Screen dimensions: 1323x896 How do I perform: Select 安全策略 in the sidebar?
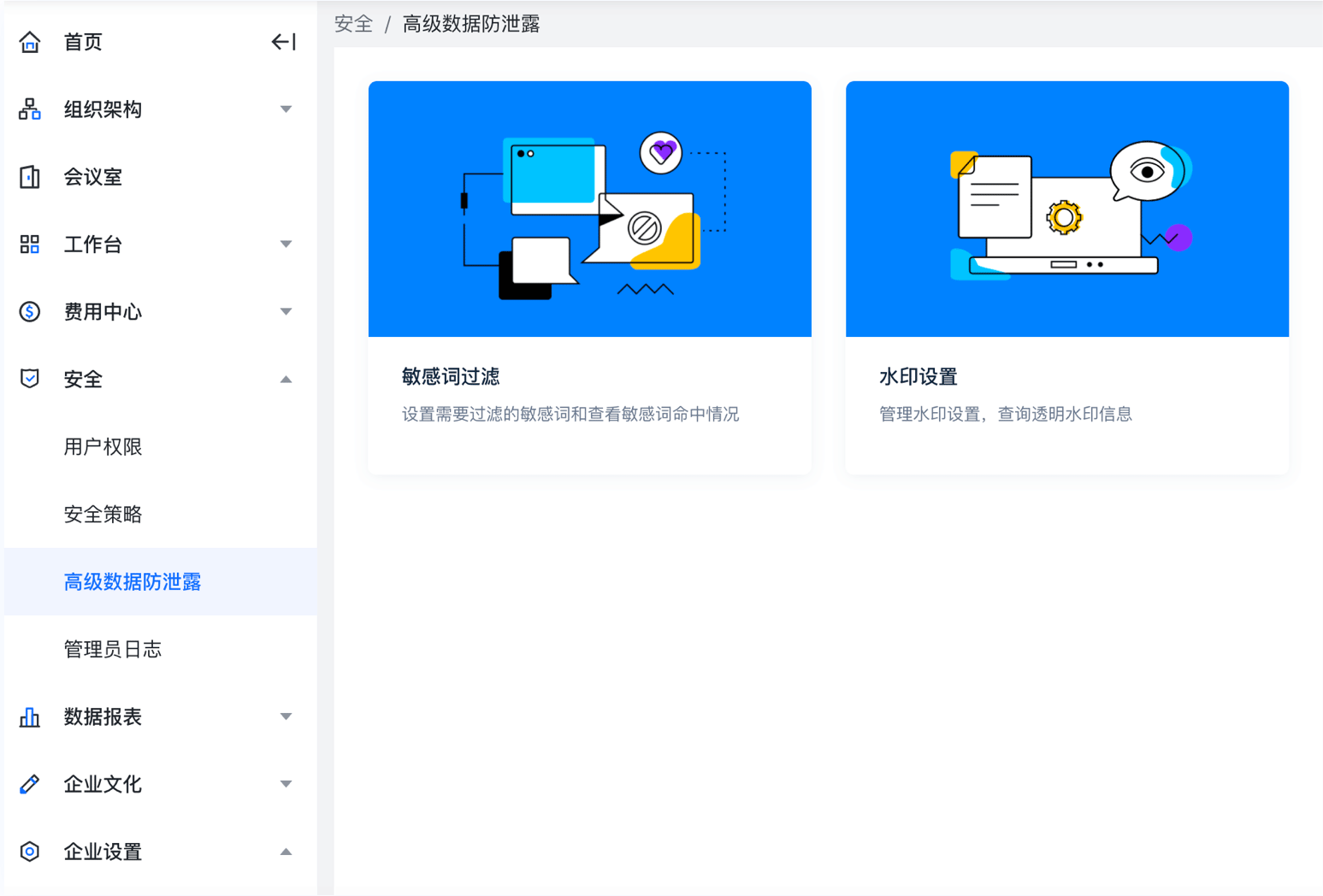tap(103, 515)
